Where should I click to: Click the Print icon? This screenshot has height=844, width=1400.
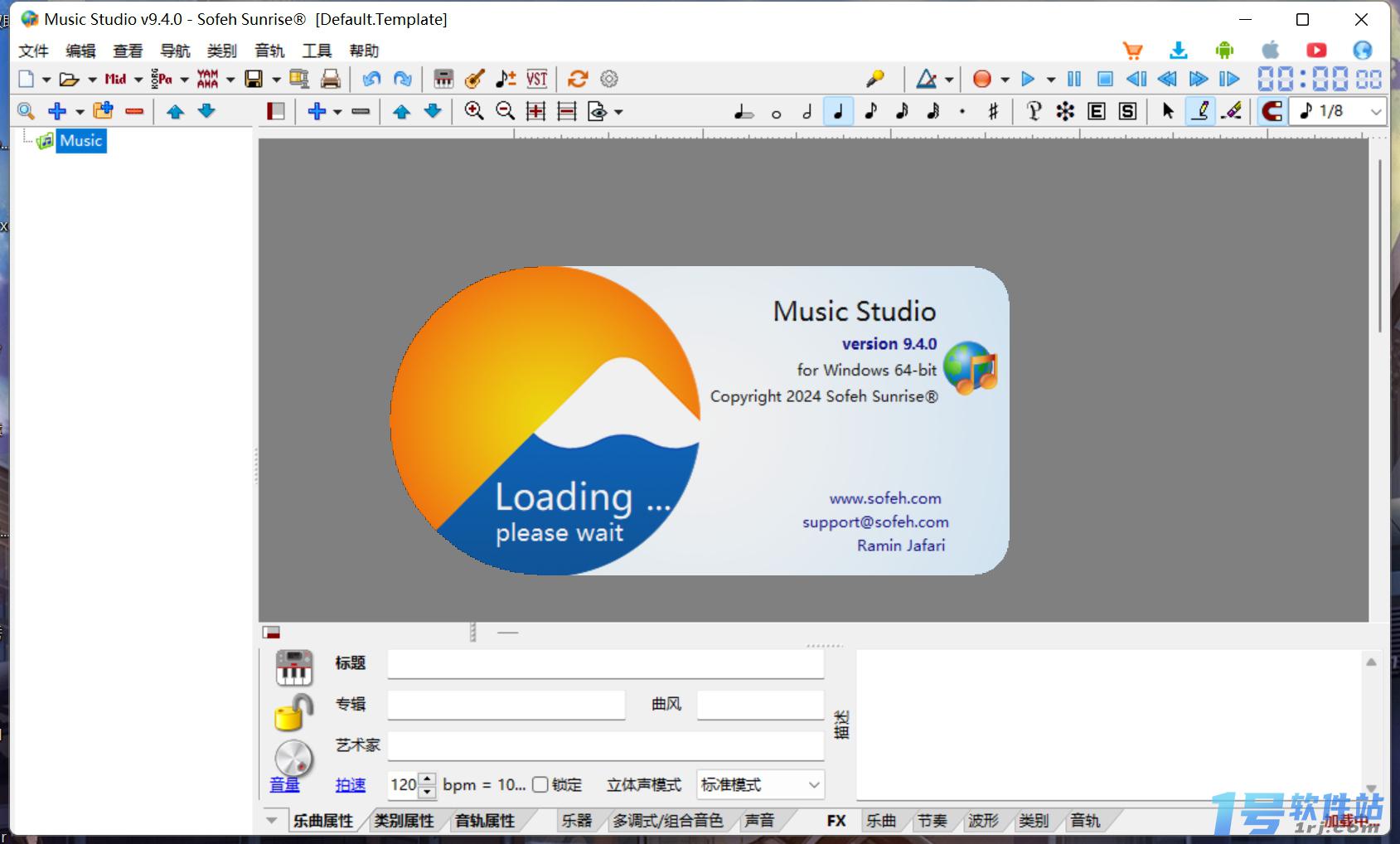(331, 79)
